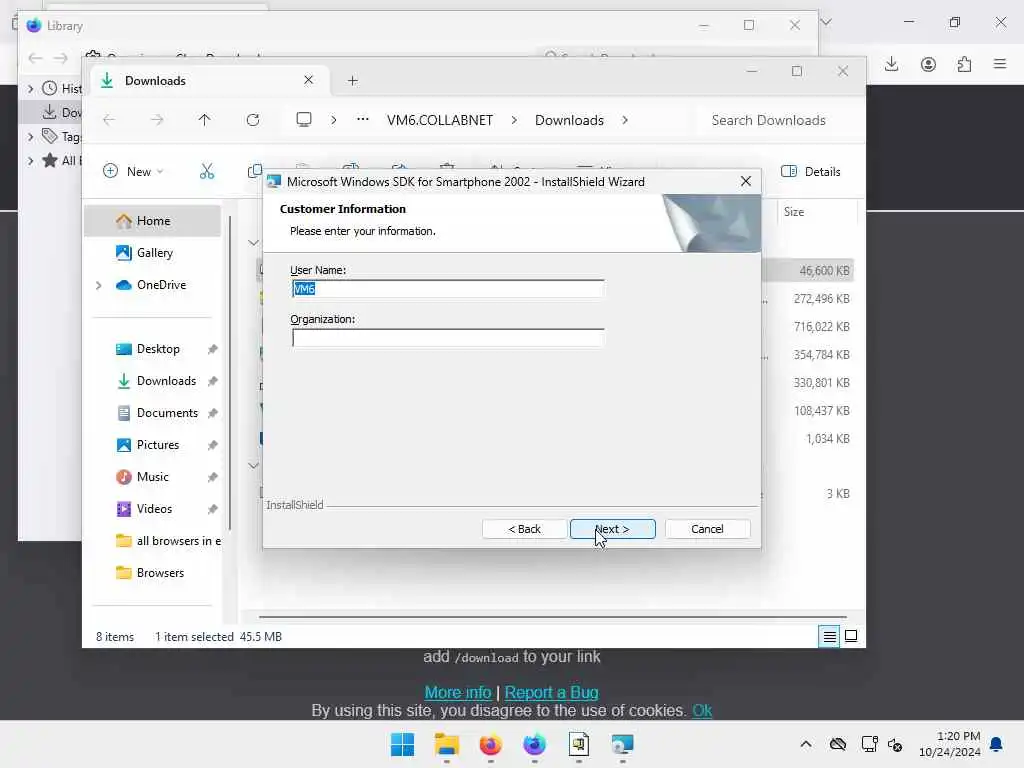Open Firefox extensions puzzle icon
This screenshot has height=768, width=1024.
click(x=965, y=64)
